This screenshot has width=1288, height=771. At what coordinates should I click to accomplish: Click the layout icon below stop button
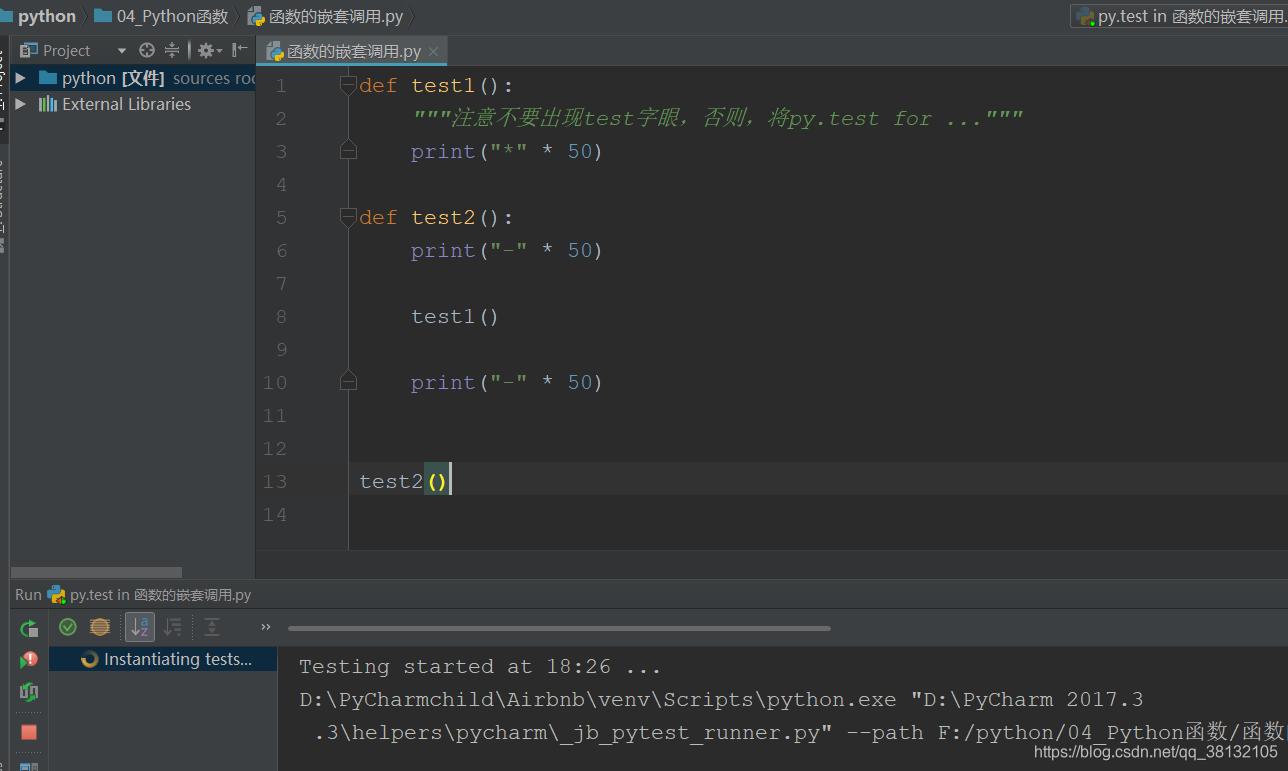click(x=29, y=767)
